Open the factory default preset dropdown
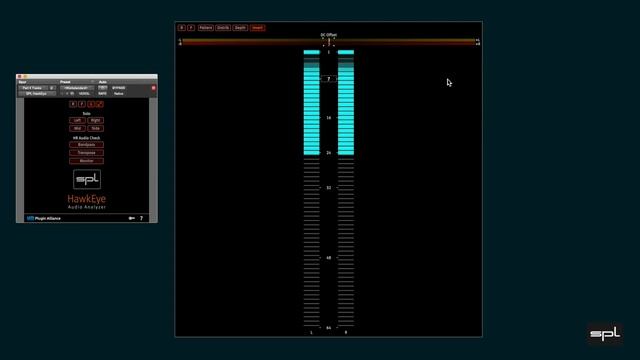This screenshot has height=360, width=640. (77, 88)
